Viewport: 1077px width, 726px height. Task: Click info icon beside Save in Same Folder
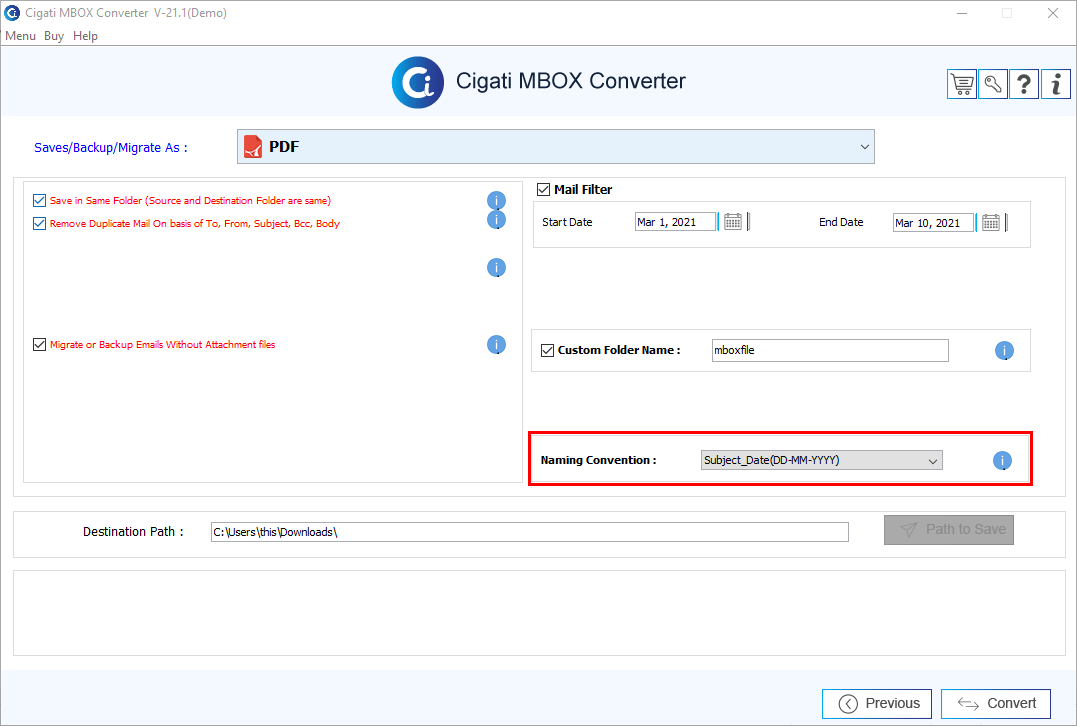pos(497,201)
